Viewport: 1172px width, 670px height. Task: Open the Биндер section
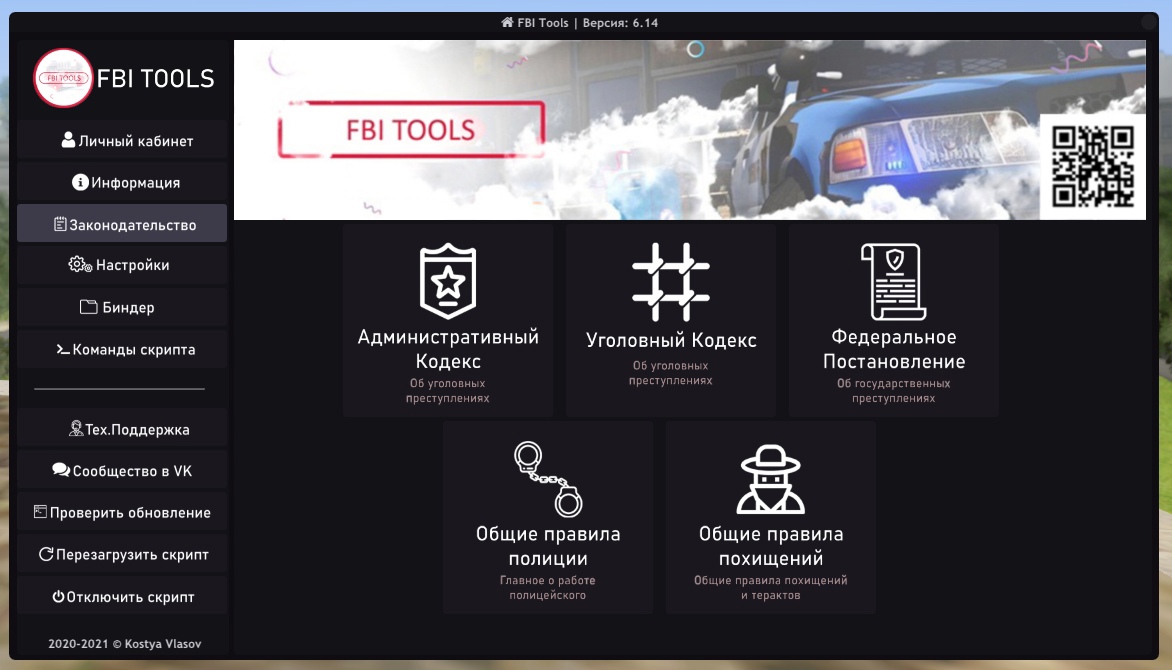click(x=122, y=307)
